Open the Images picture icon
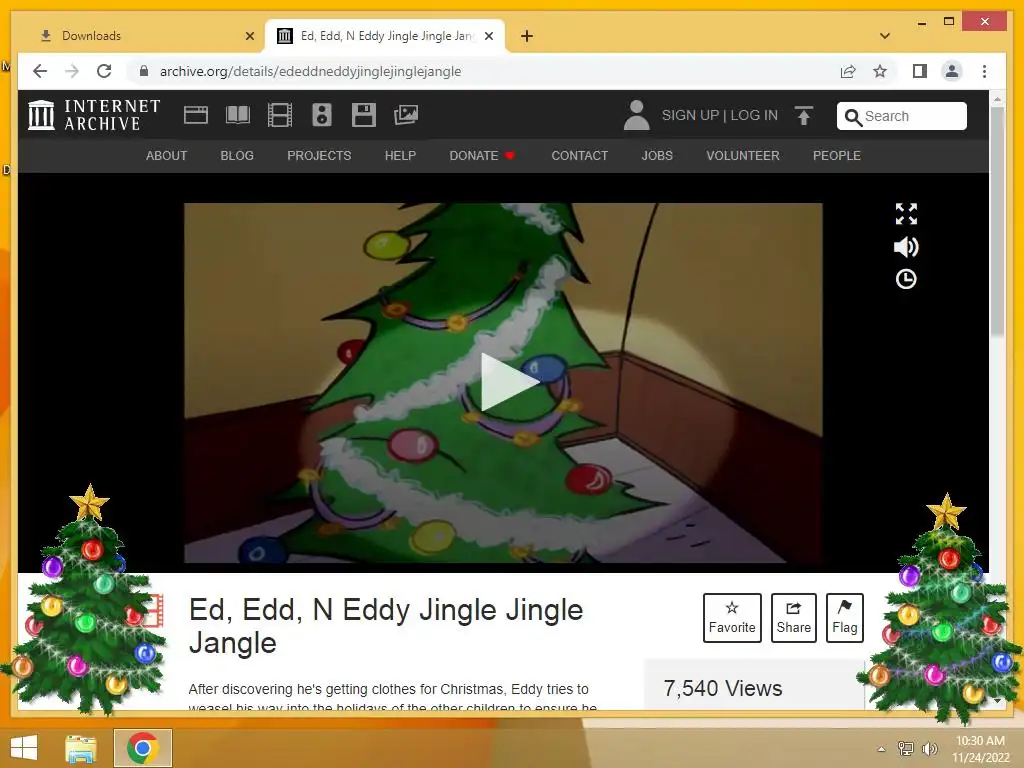This screenshot has width=1024, height=768. (406, 115)
